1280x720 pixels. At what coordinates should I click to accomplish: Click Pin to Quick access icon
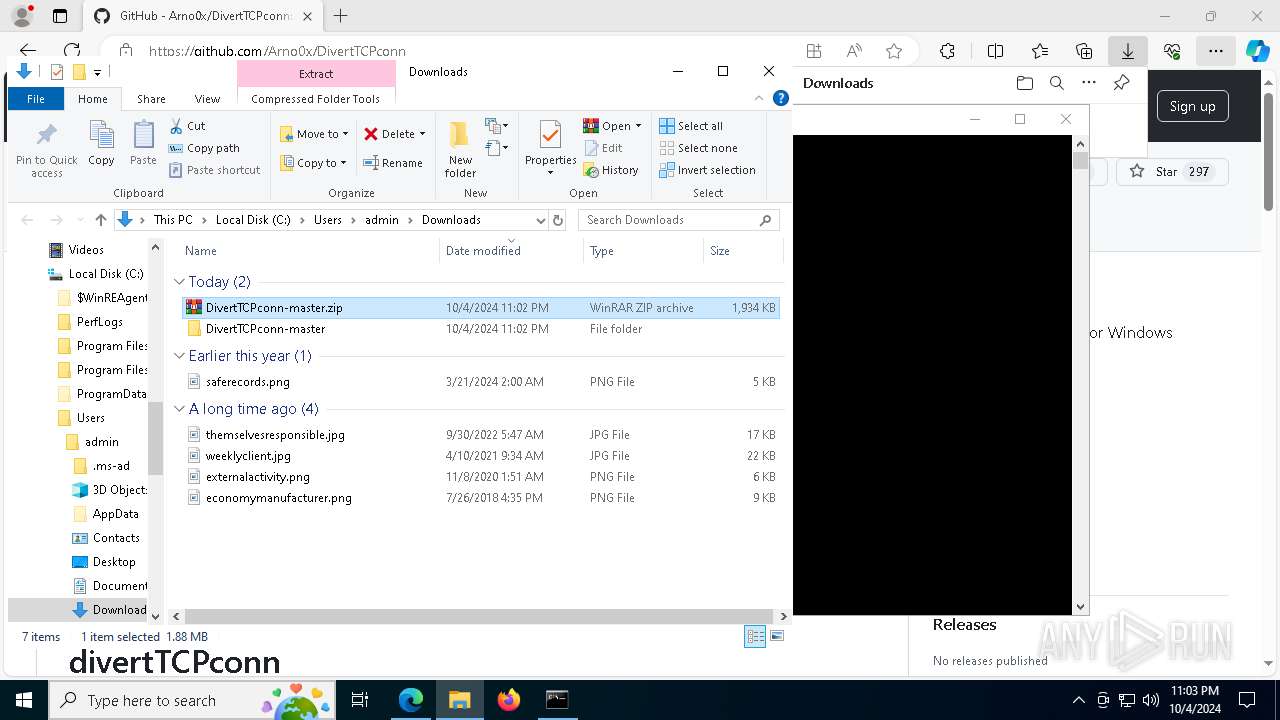pyautogui.click(x=46, y=149)
